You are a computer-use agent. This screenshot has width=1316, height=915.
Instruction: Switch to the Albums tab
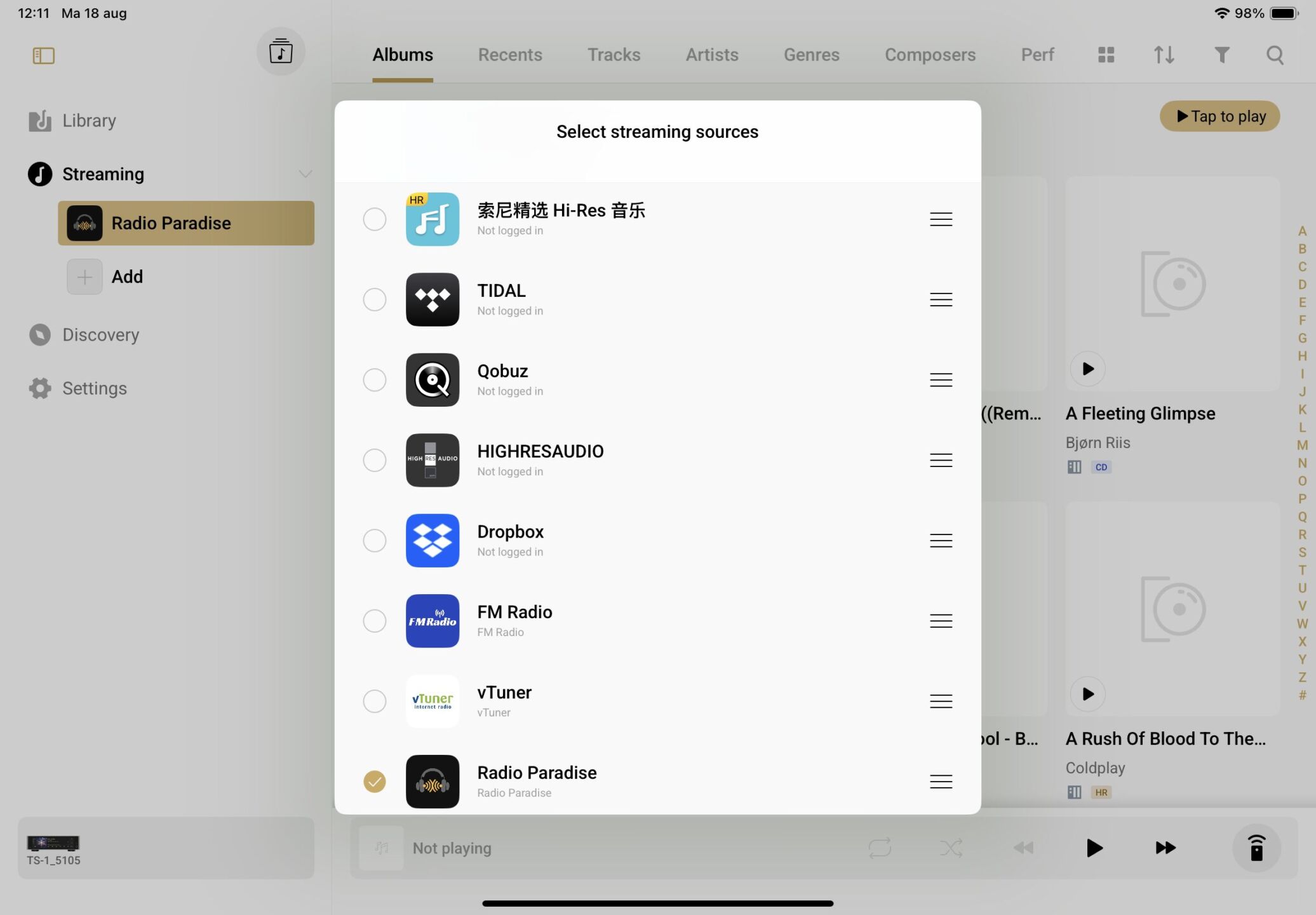[403, 55]
